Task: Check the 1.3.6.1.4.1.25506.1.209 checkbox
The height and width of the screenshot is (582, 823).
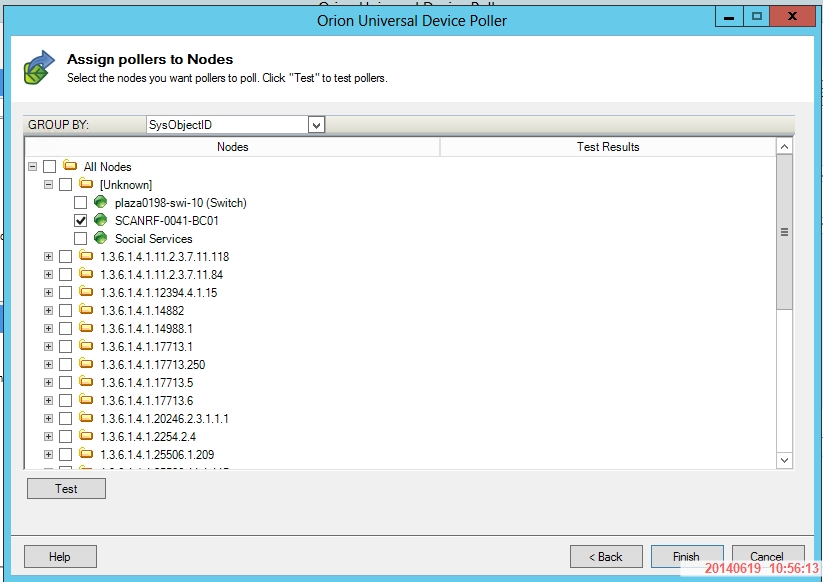Action: pos(66,454)
